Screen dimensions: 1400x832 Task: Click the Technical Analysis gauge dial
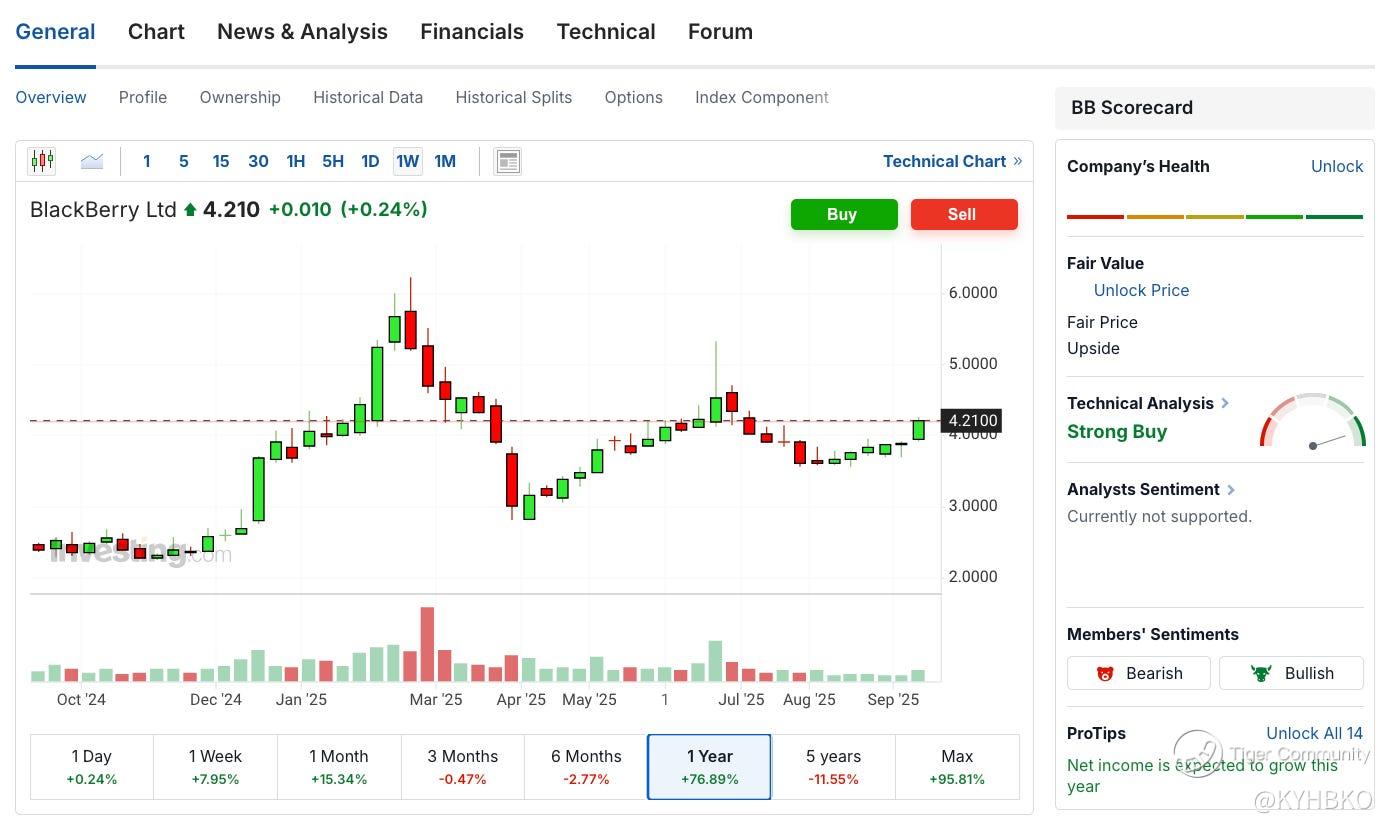[1313, 420]
